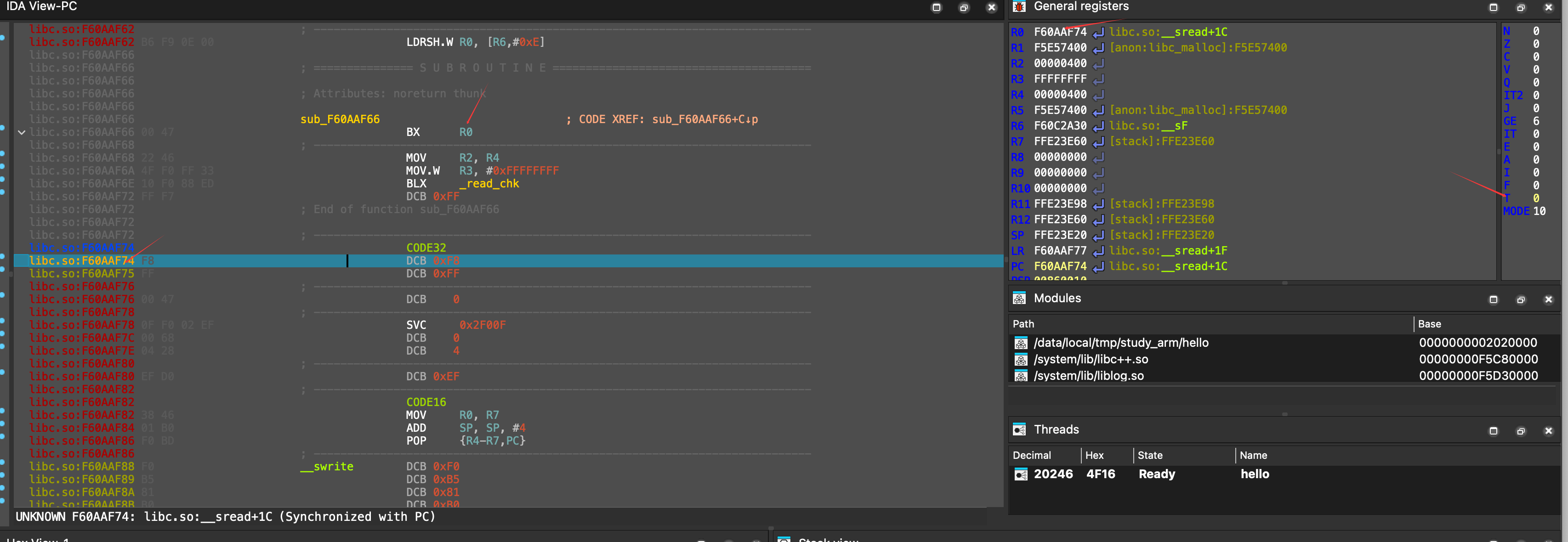Toggle the T flag value
Viewport: 1568px width, 542px height.
click(x=1536, y=198)
